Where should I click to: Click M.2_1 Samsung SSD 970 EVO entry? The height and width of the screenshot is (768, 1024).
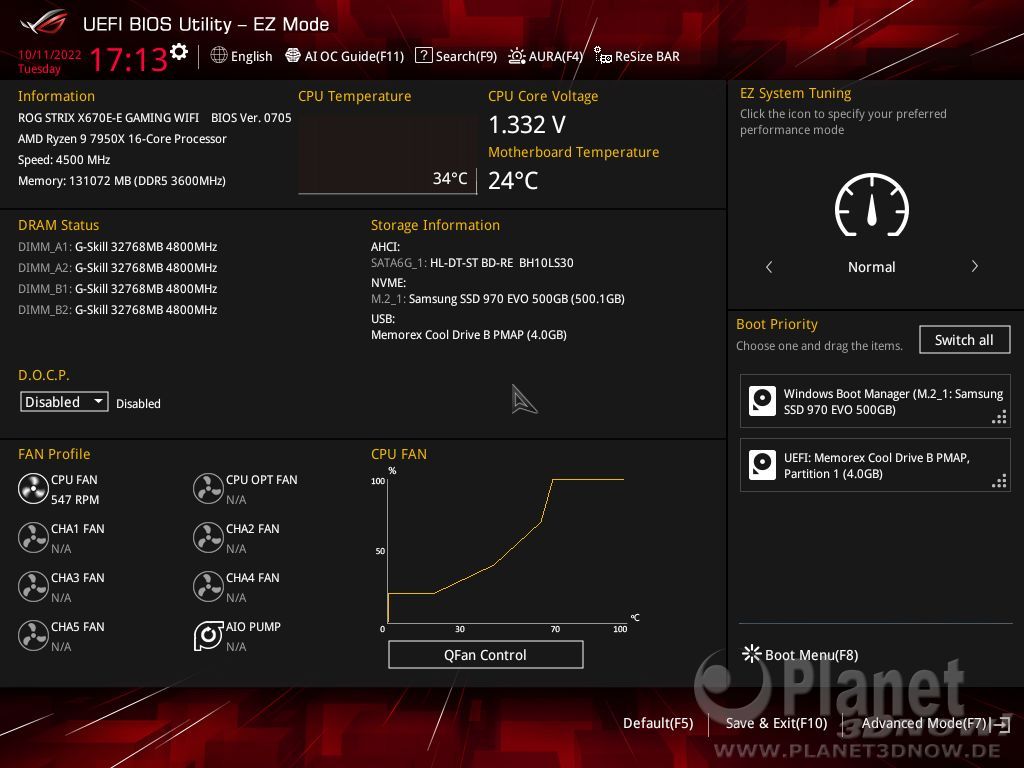[x=498, y=299]
